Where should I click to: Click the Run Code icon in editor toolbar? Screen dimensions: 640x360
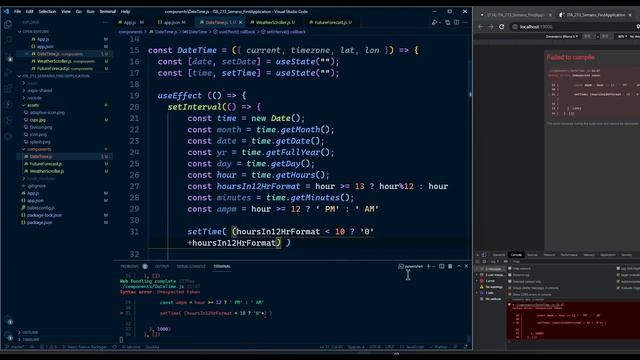pyautogui.click(x=435, y=22)
